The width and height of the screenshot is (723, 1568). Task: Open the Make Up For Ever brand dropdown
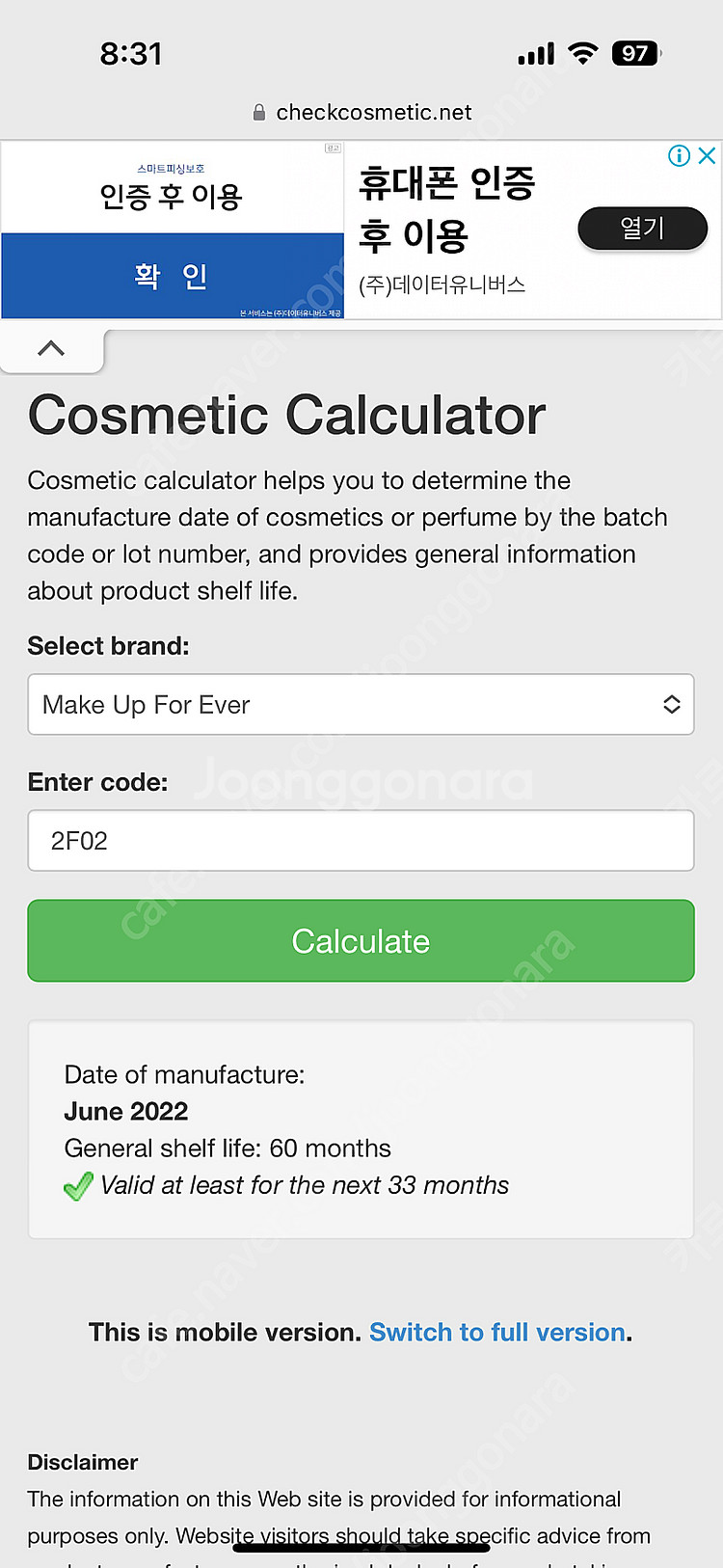coord(361,705)
